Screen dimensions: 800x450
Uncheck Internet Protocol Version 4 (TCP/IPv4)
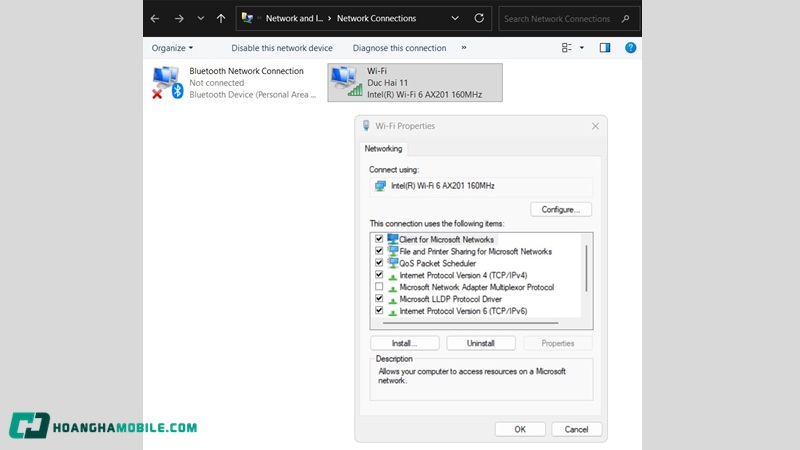point(379,274)
